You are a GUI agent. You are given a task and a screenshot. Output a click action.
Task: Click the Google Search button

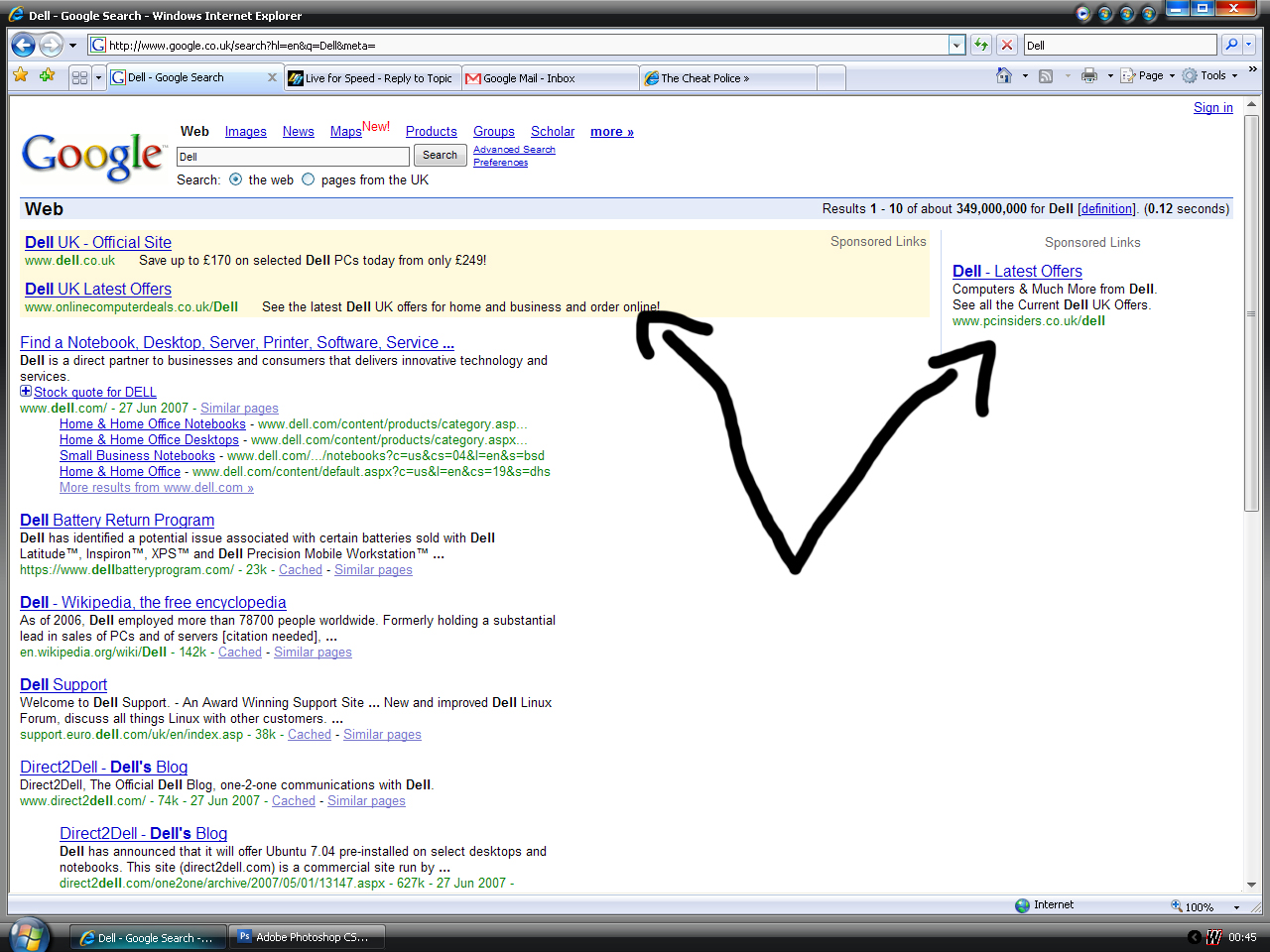pyautogui.click(x=440, y=156)
